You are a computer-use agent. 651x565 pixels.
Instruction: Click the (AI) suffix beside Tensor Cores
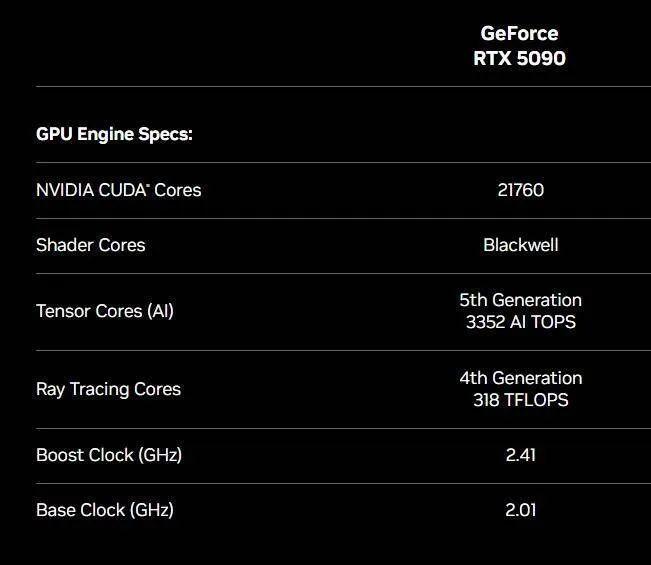[160, 311]
